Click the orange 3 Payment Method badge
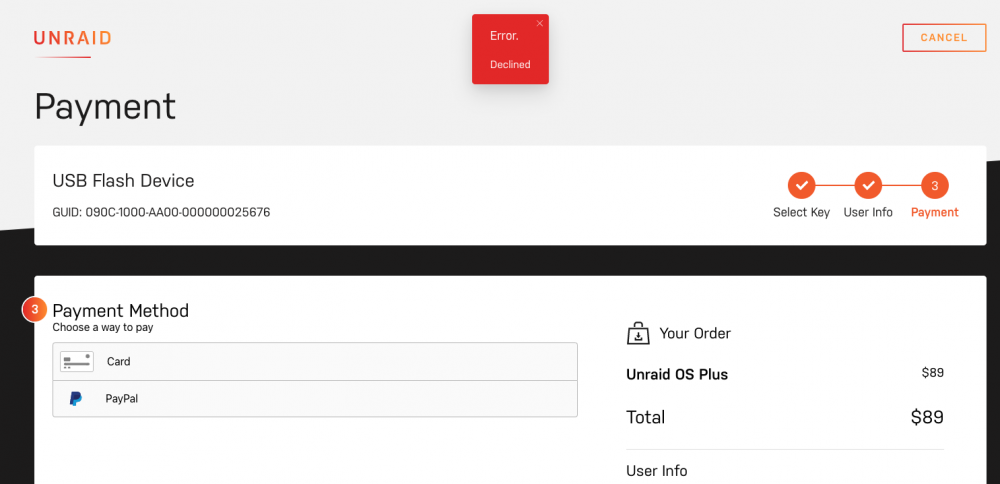 (35, 310)
